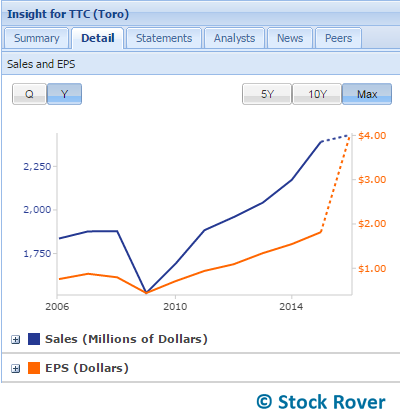This screenshot has height=419, width=400.
Task: Click the $1.00 EPS axis label
Action: coord(372,268)
